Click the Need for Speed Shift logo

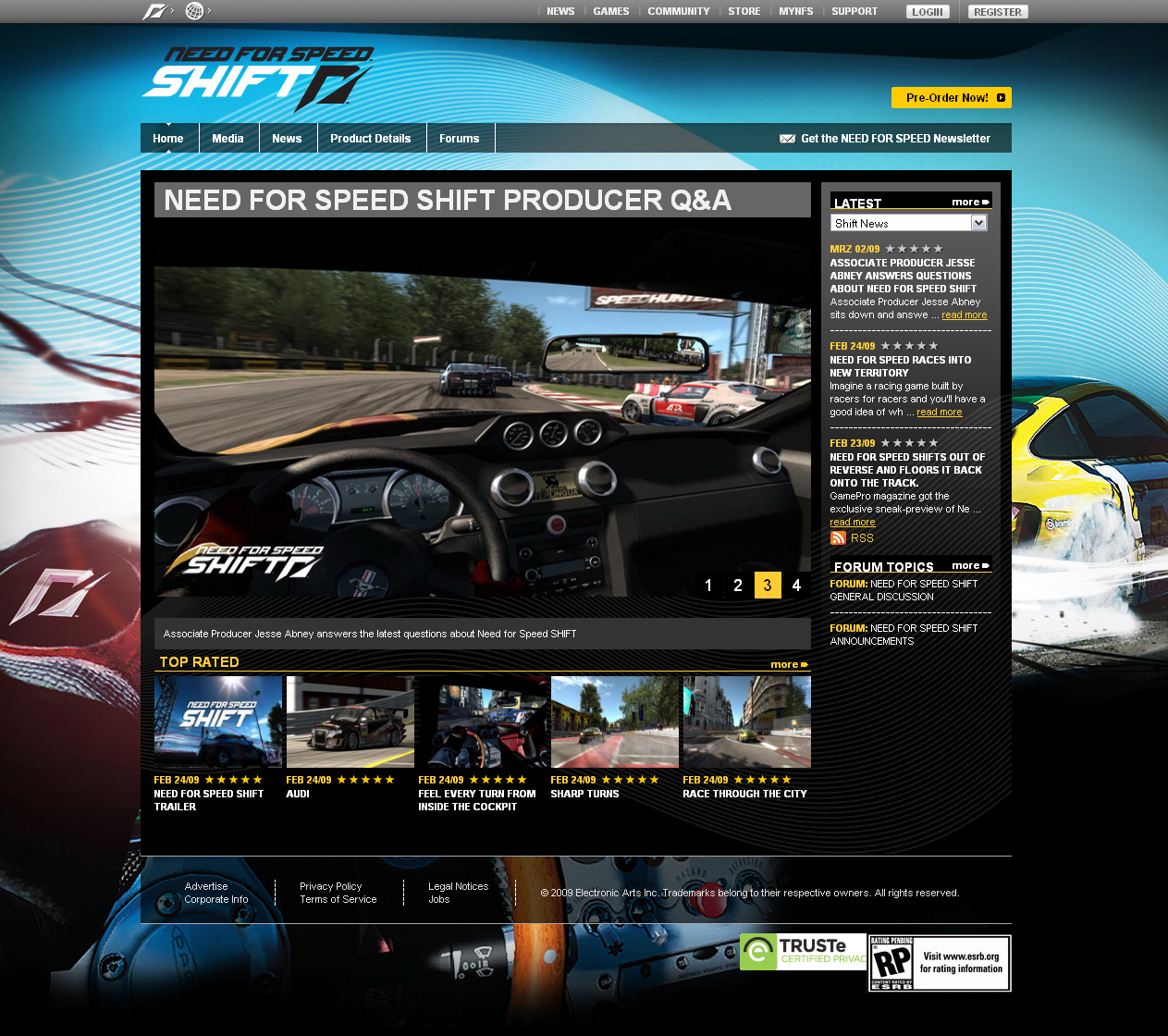pyautogui.click(x=258, y=79)
